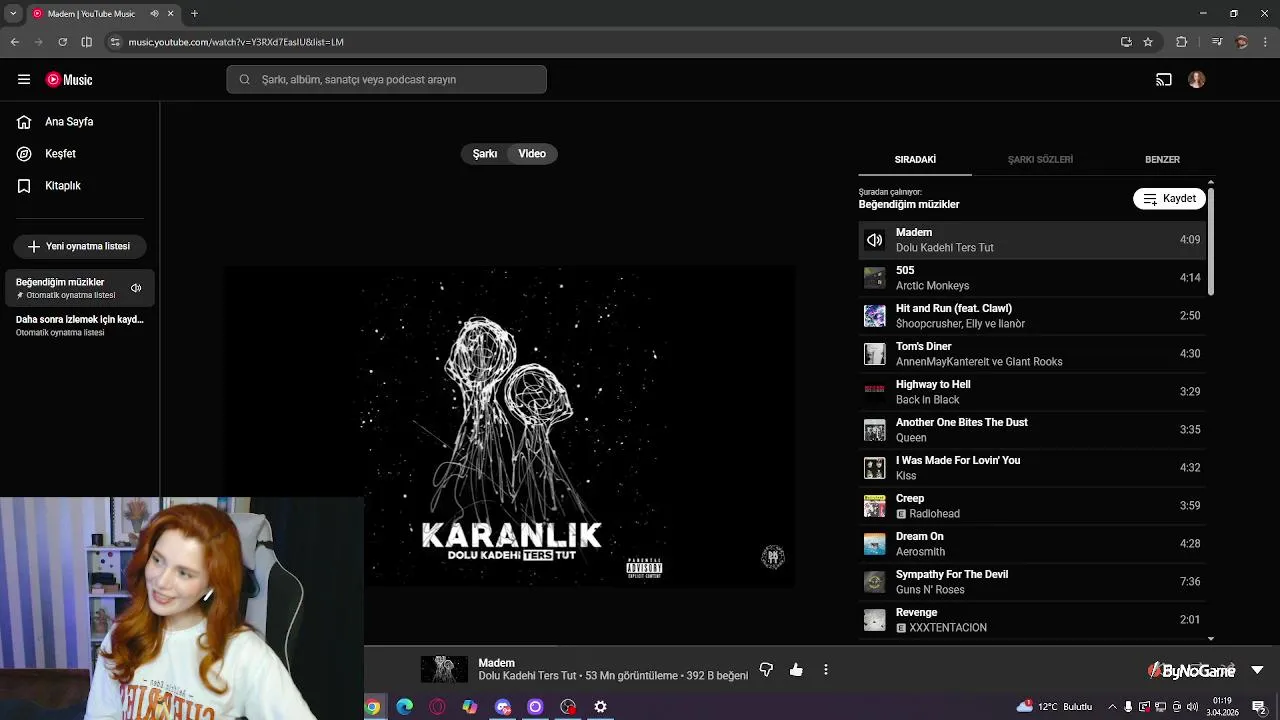The width and height of the screenshot is (1280, 720).
Task: Select the BENZER tab
Action: (x=1162, y=160)
